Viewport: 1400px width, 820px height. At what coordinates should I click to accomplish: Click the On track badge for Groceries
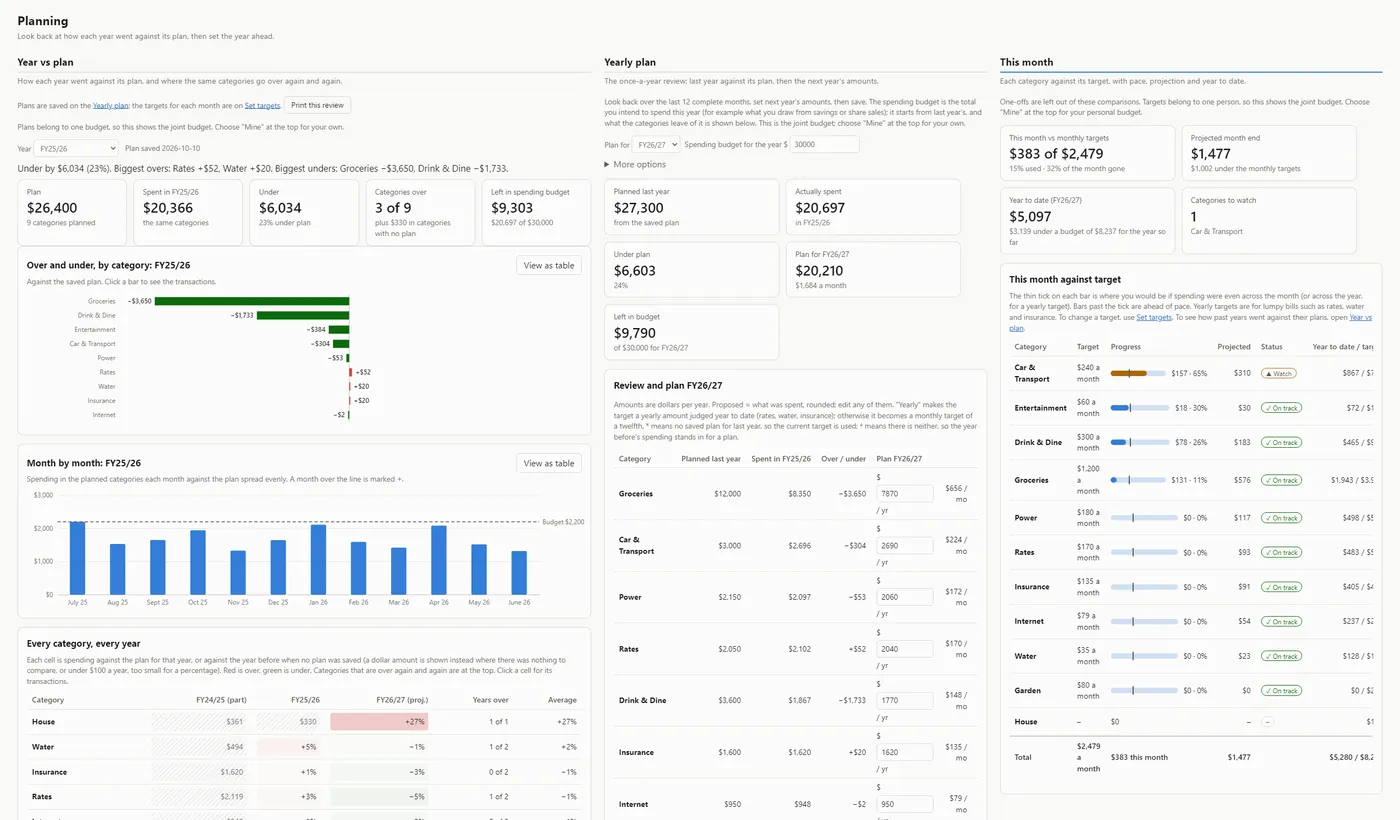tap(1281, 480)
